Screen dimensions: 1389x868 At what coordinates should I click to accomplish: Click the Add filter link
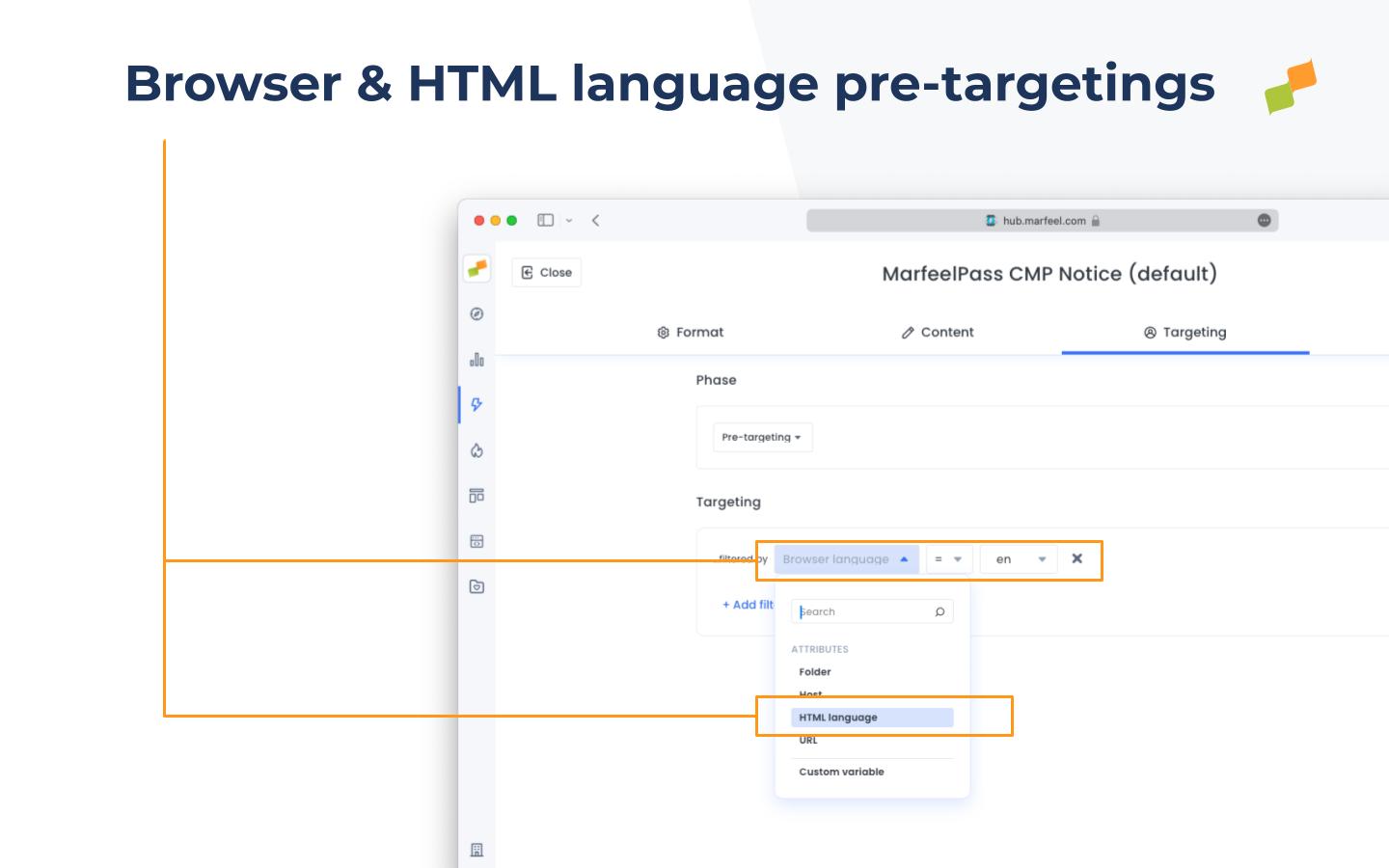coord(748,605)
